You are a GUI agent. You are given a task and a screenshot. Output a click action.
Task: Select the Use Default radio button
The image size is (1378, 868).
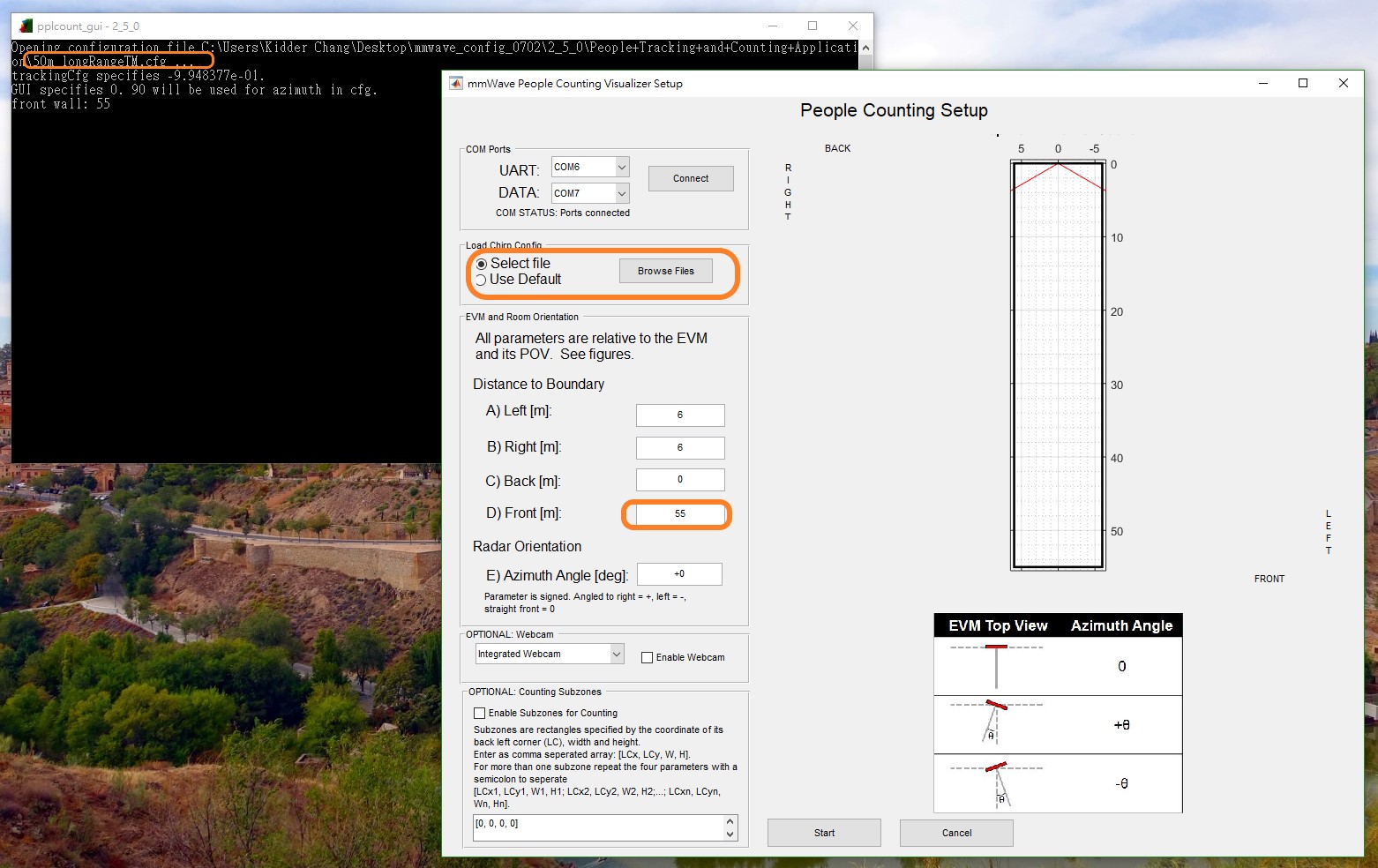point(481,280)
